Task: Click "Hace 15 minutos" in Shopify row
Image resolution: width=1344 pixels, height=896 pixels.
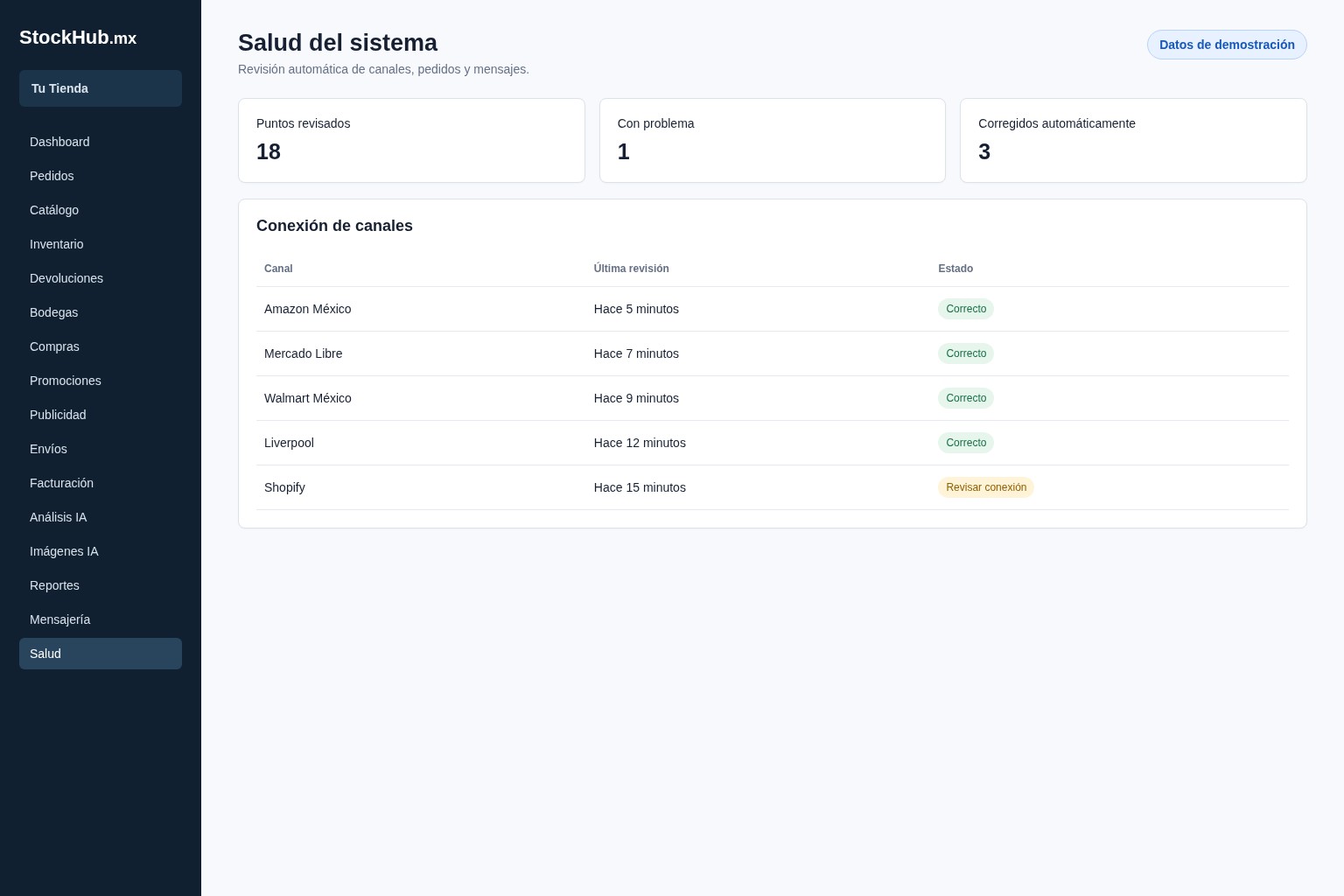Action: [640, 487]
